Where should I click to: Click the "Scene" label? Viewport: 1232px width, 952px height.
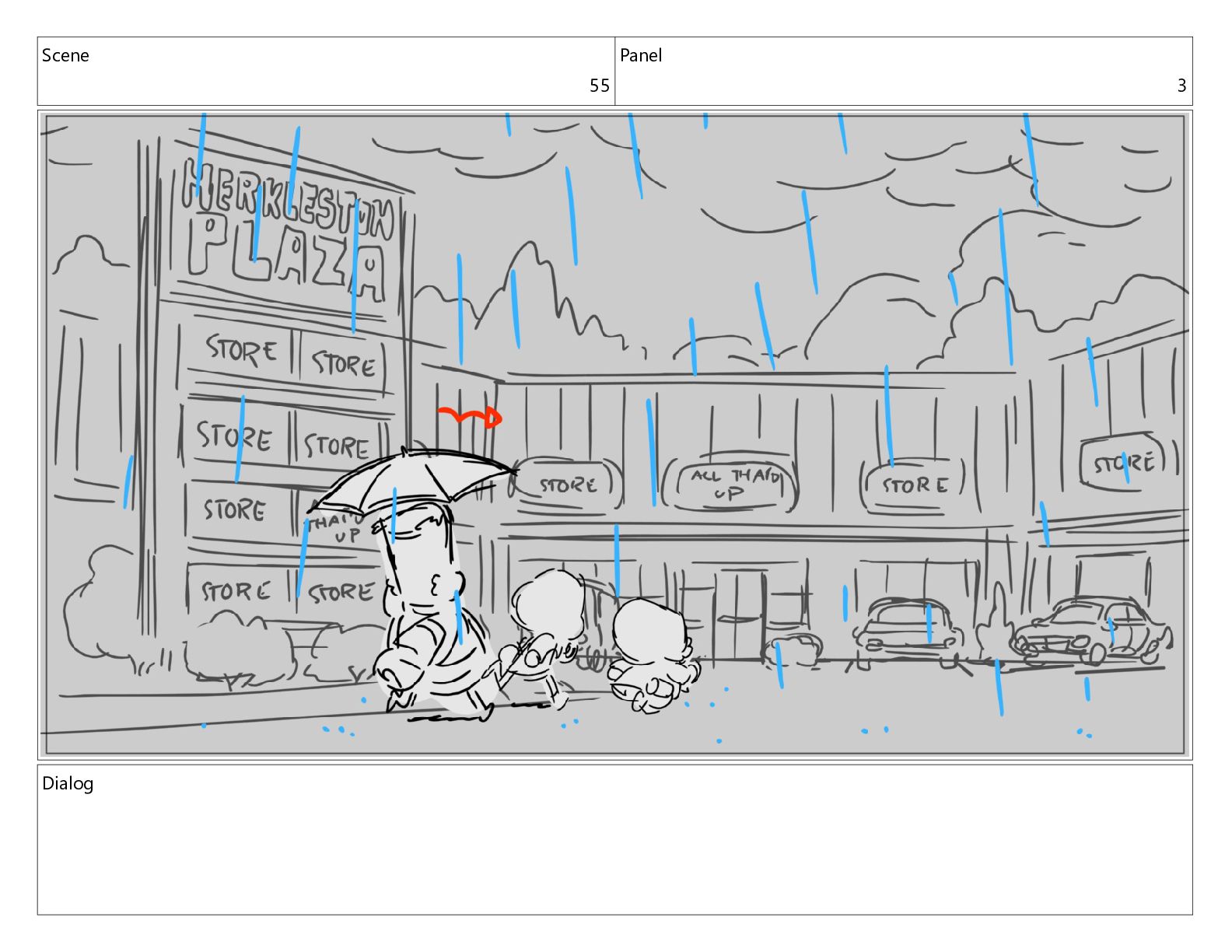click(x=65, y=55)
